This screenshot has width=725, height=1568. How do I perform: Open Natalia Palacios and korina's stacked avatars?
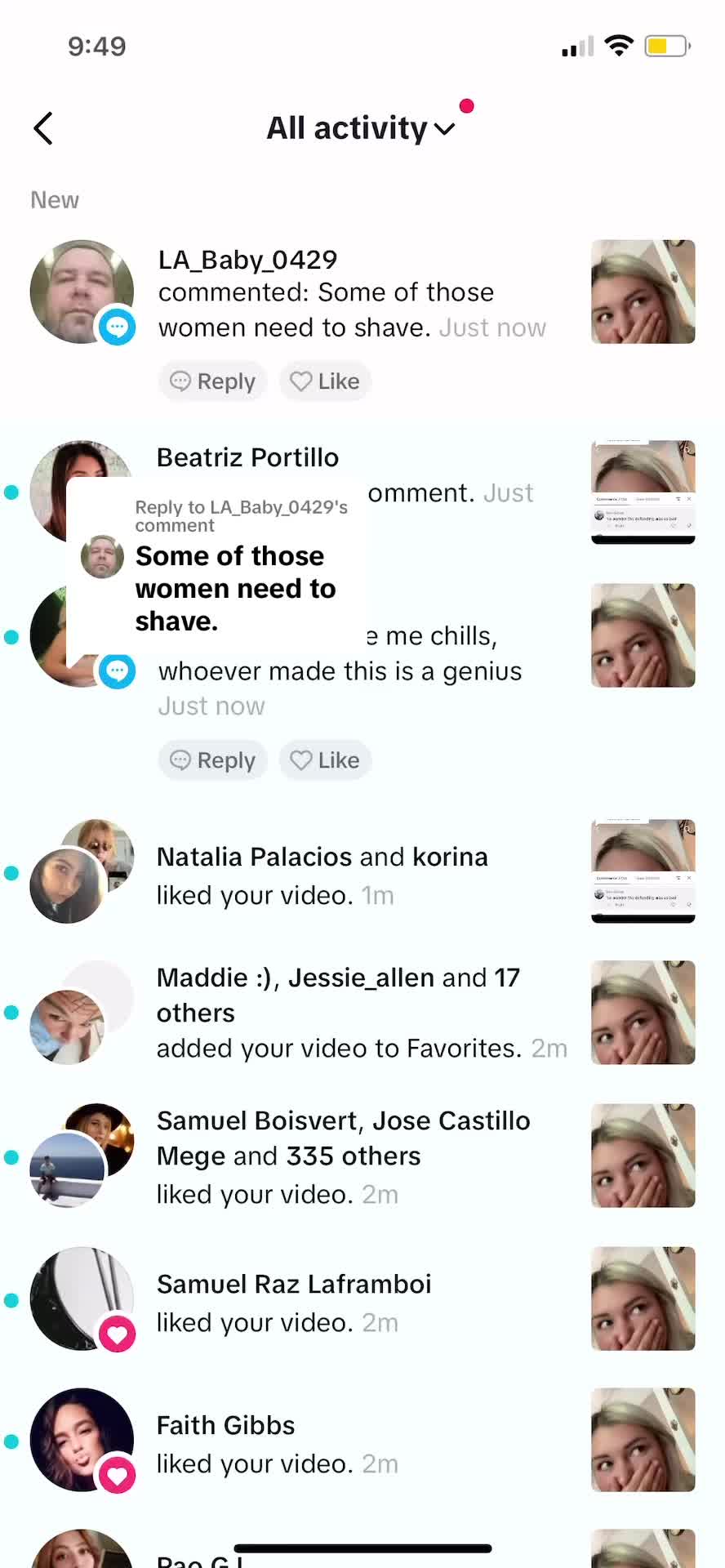(82, 871)
